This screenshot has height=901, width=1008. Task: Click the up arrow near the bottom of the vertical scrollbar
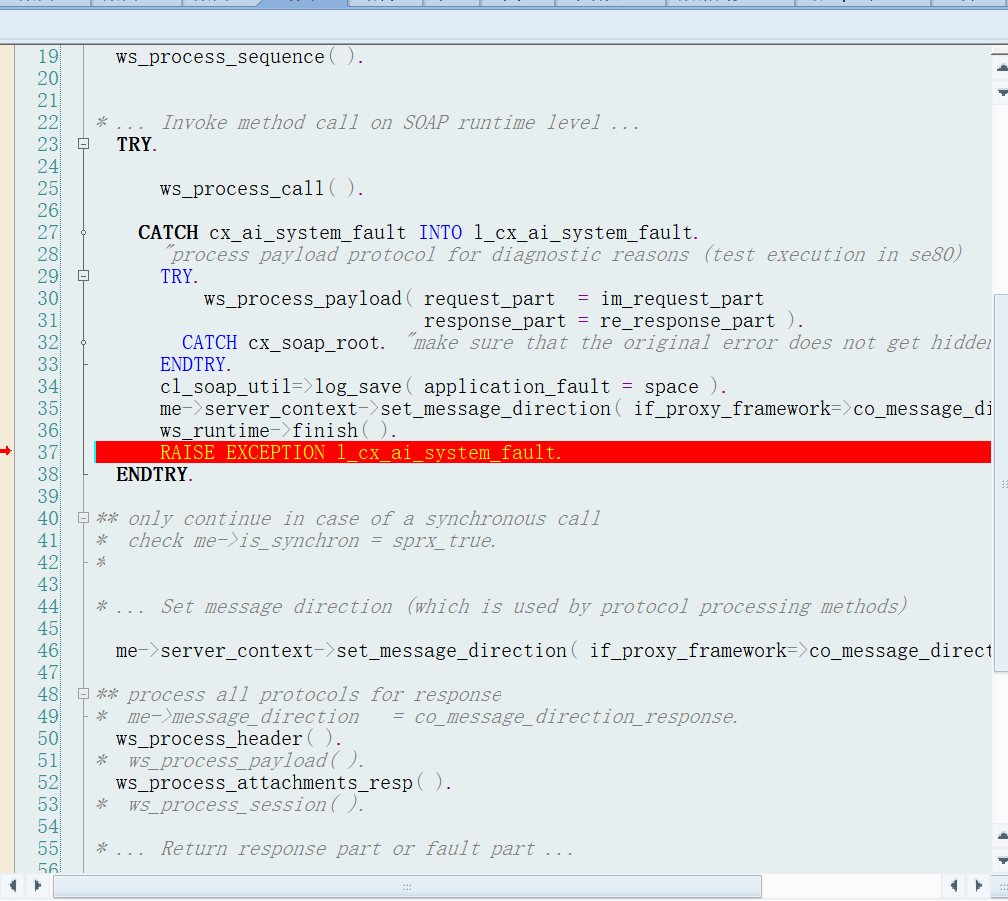1002,835
